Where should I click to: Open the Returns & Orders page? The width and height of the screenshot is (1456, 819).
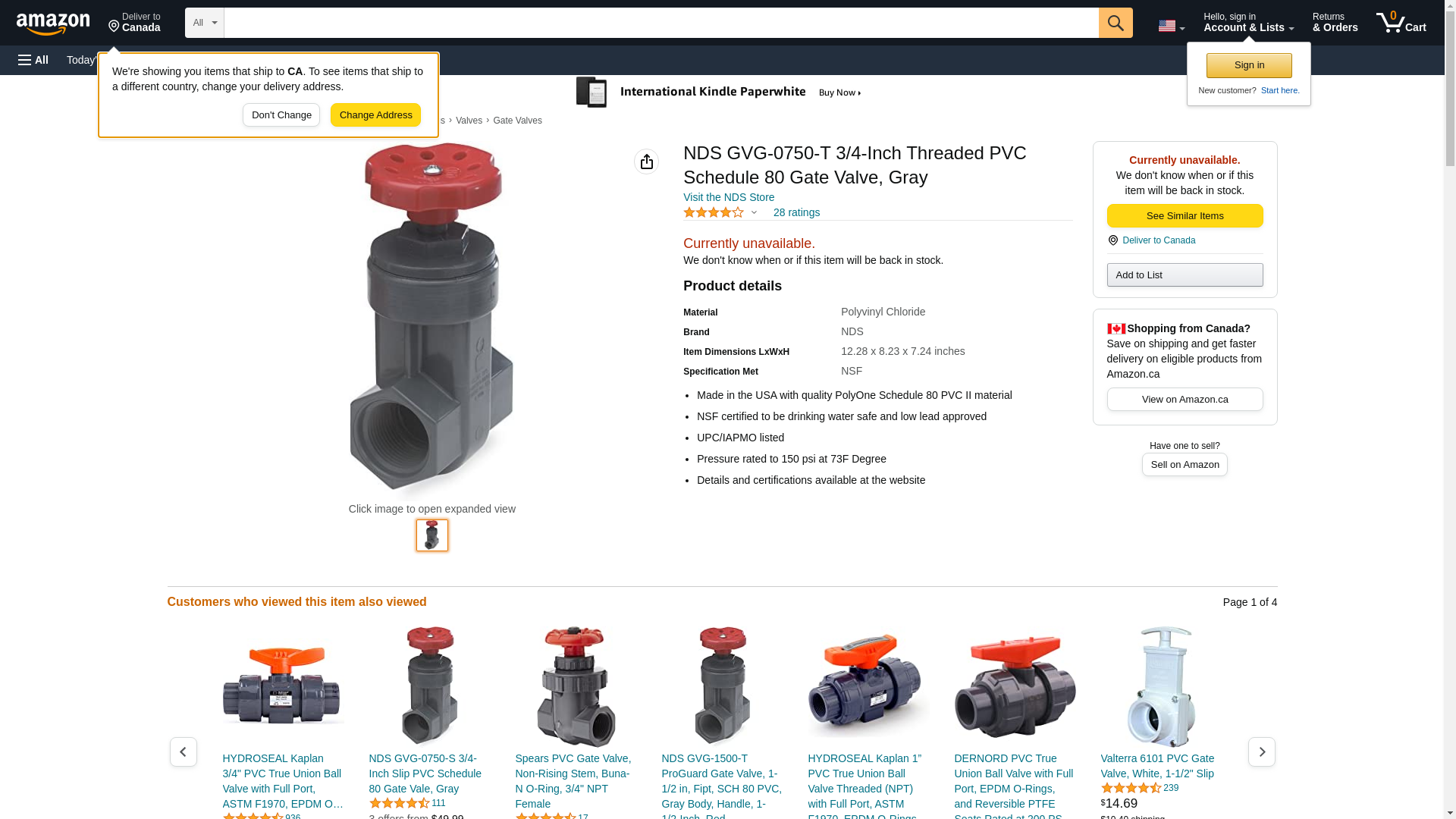1335,23
